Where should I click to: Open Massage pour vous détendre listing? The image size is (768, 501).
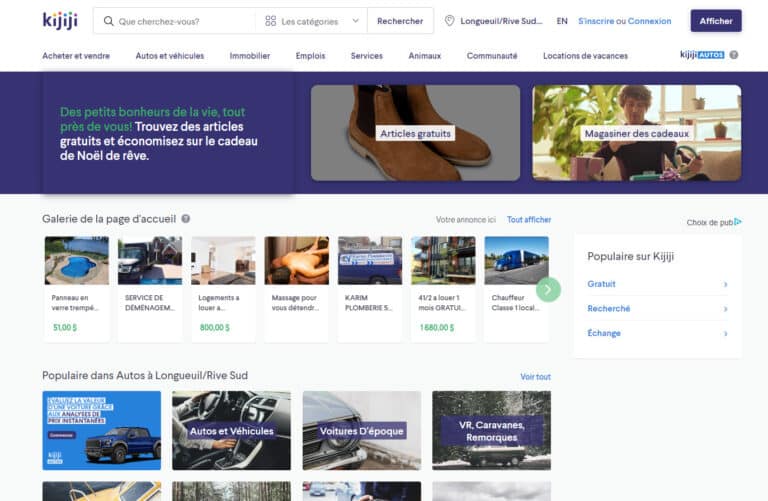(x=296, y=289)
